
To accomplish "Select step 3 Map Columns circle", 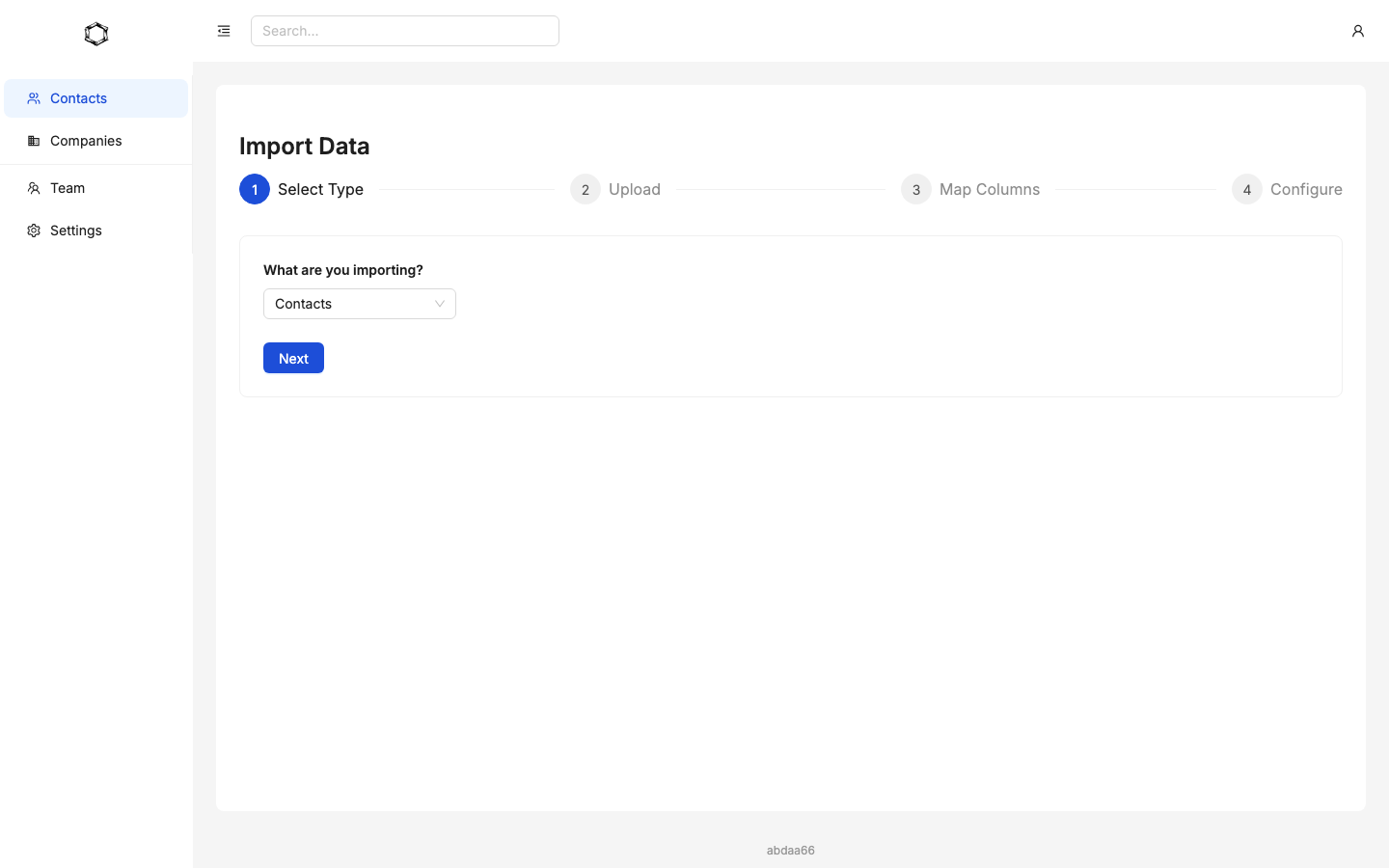I will point(916,189).
